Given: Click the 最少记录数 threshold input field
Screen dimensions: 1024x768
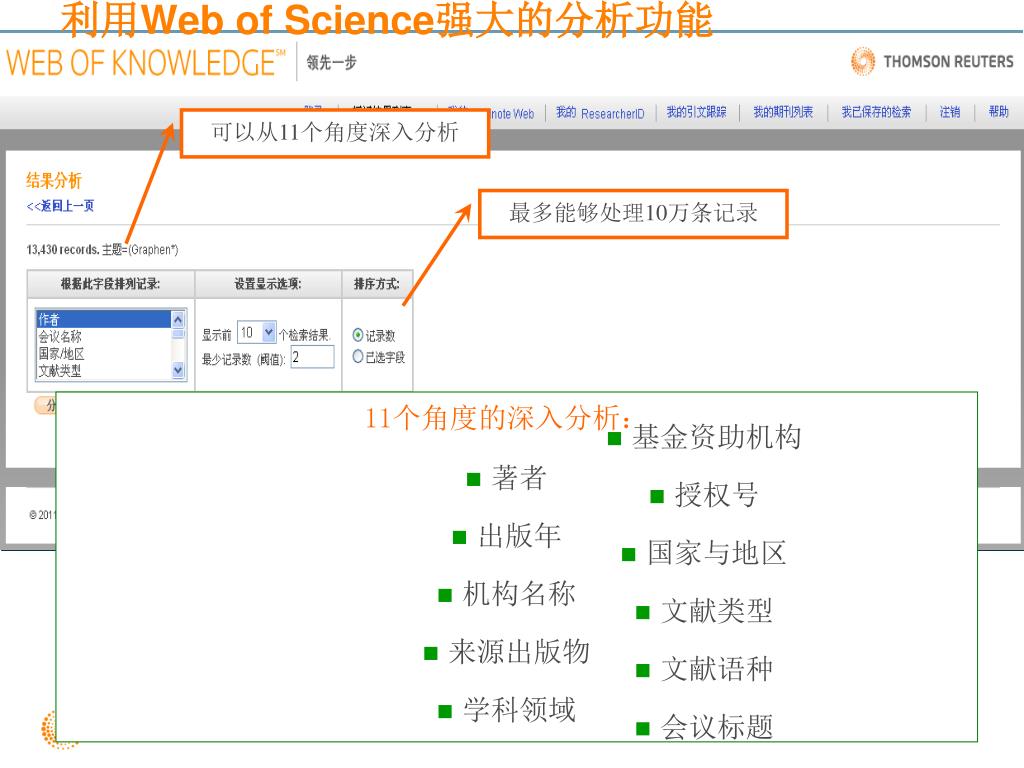Looking at the screenshot, I should pos(312,357).
